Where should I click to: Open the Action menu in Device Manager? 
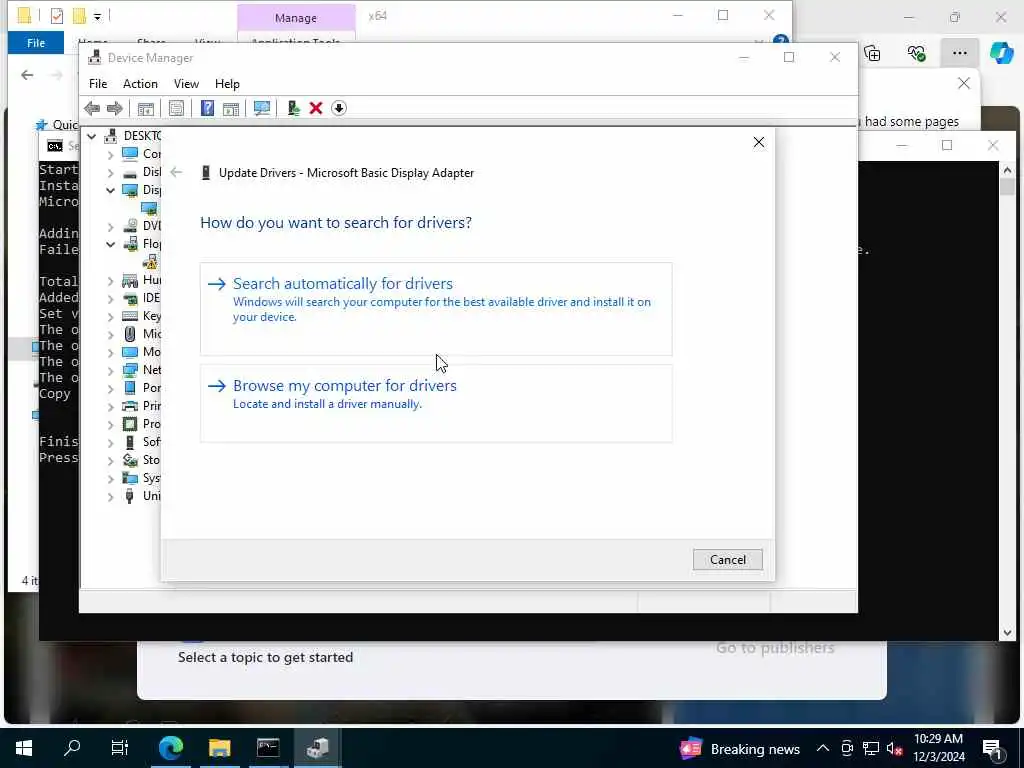[x=140, y=84]
